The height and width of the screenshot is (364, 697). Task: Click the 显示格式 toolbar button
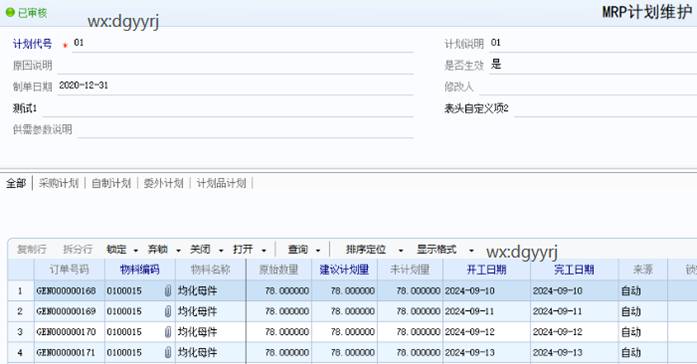pos(437,249)
